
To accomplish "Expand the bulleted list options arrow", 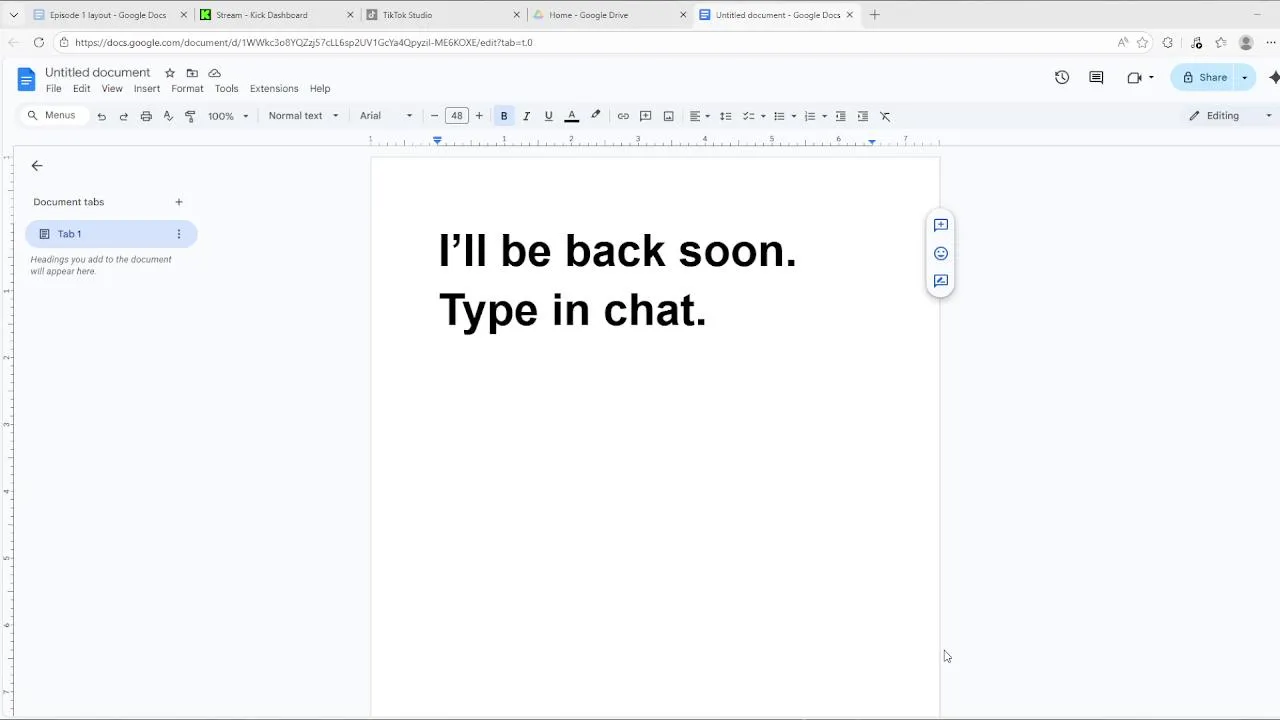I will tap(794, 116).
